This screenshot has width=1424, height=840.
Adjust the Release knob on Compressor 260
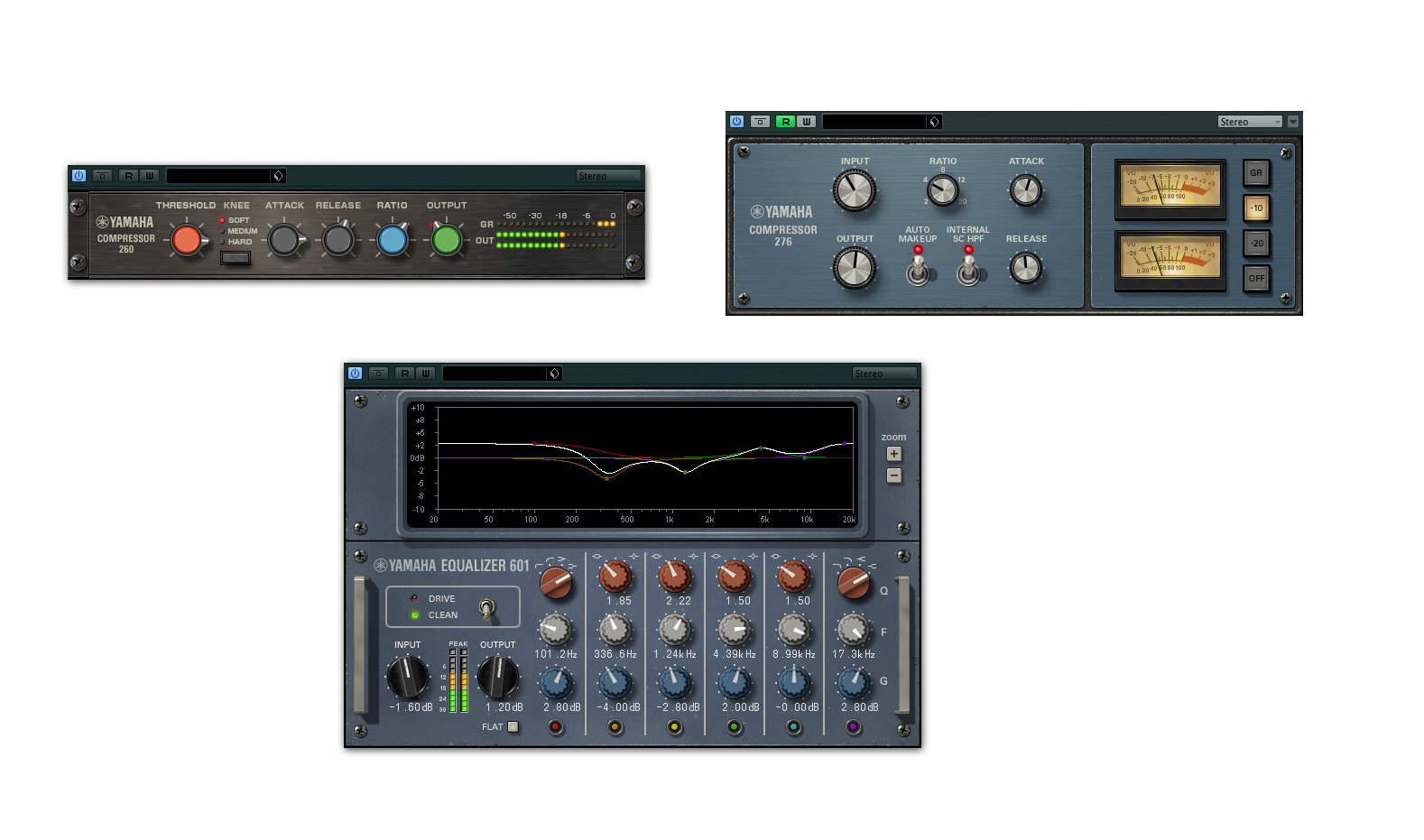click(x=338, y=240)
